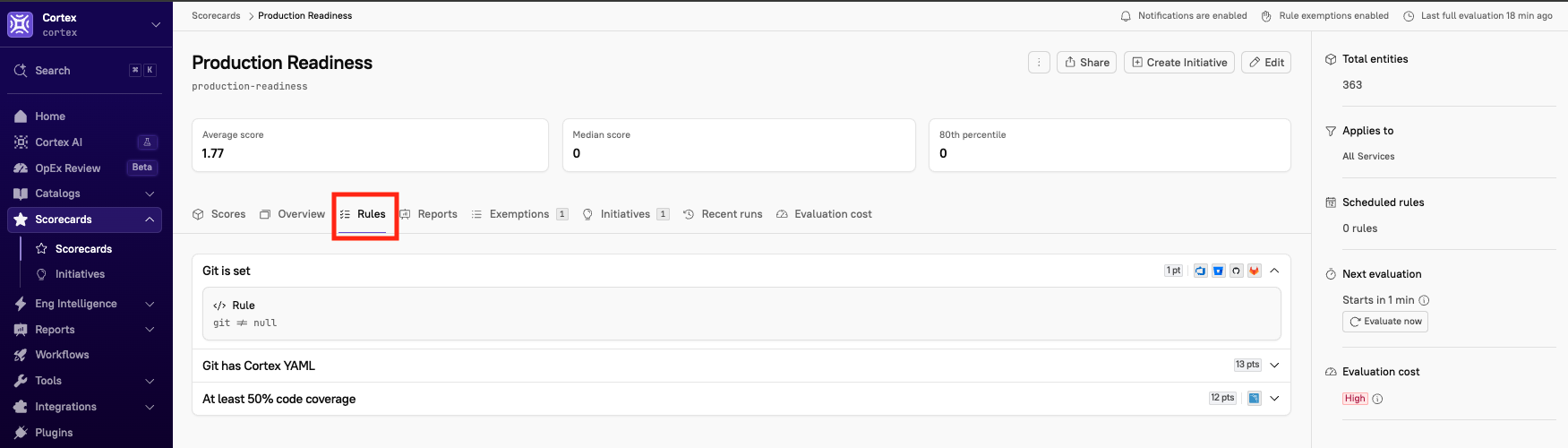Click the GitLab integration icon
The height and width of the screenshot is (448, 1568).
click(x=1255, y=271)
